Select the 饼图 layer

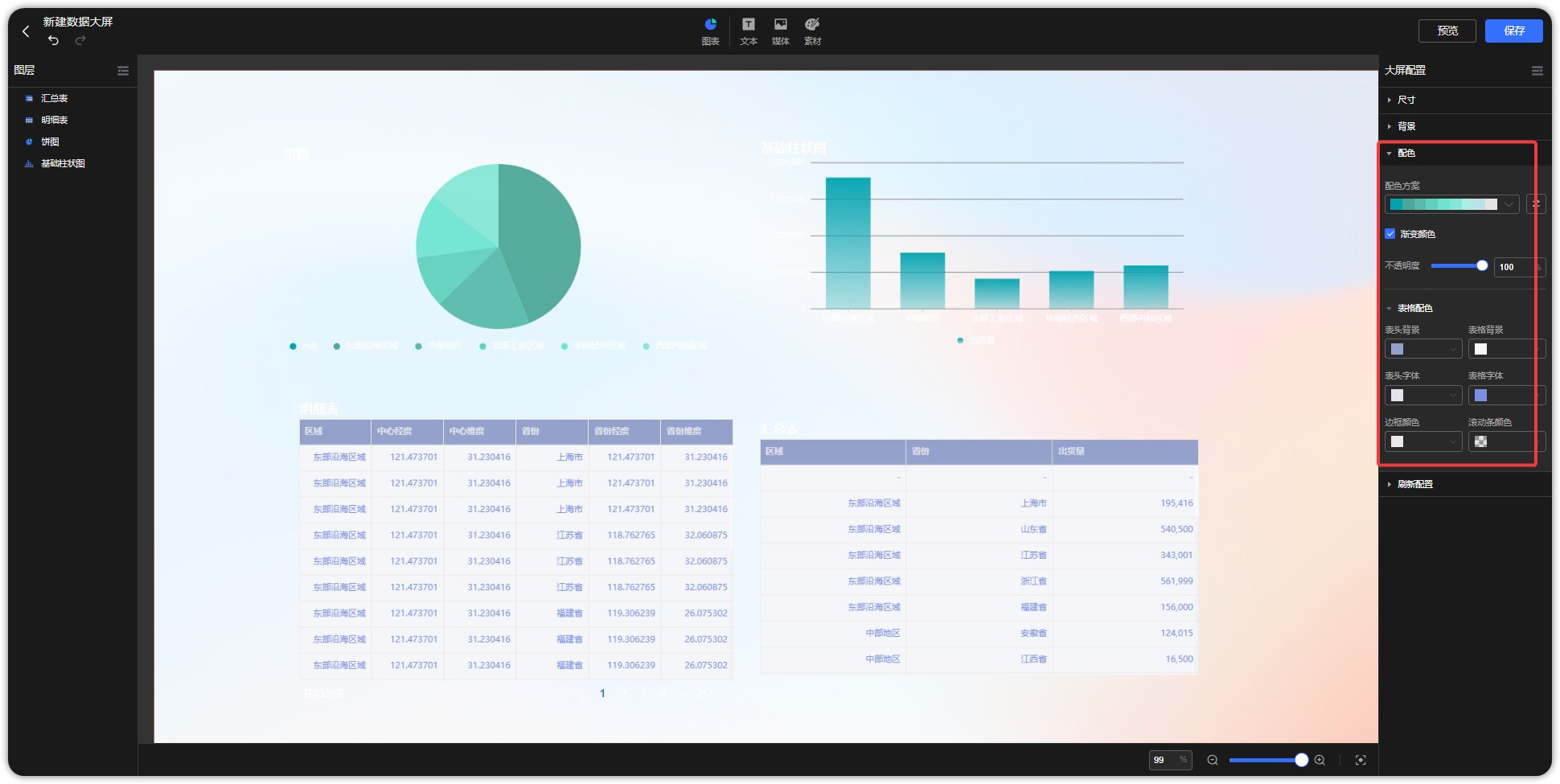tap(51, 142)
